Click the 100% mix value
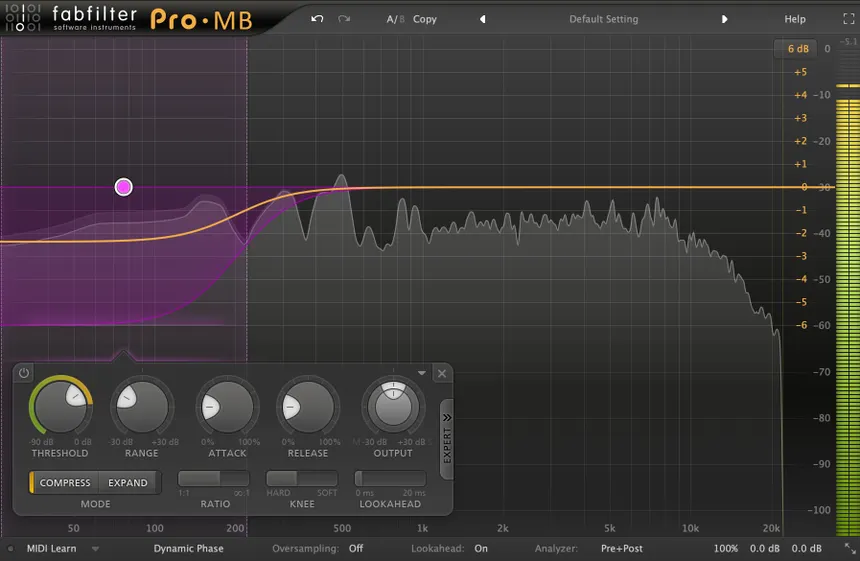The image size is (860, 561). click(x=726, y=548)
